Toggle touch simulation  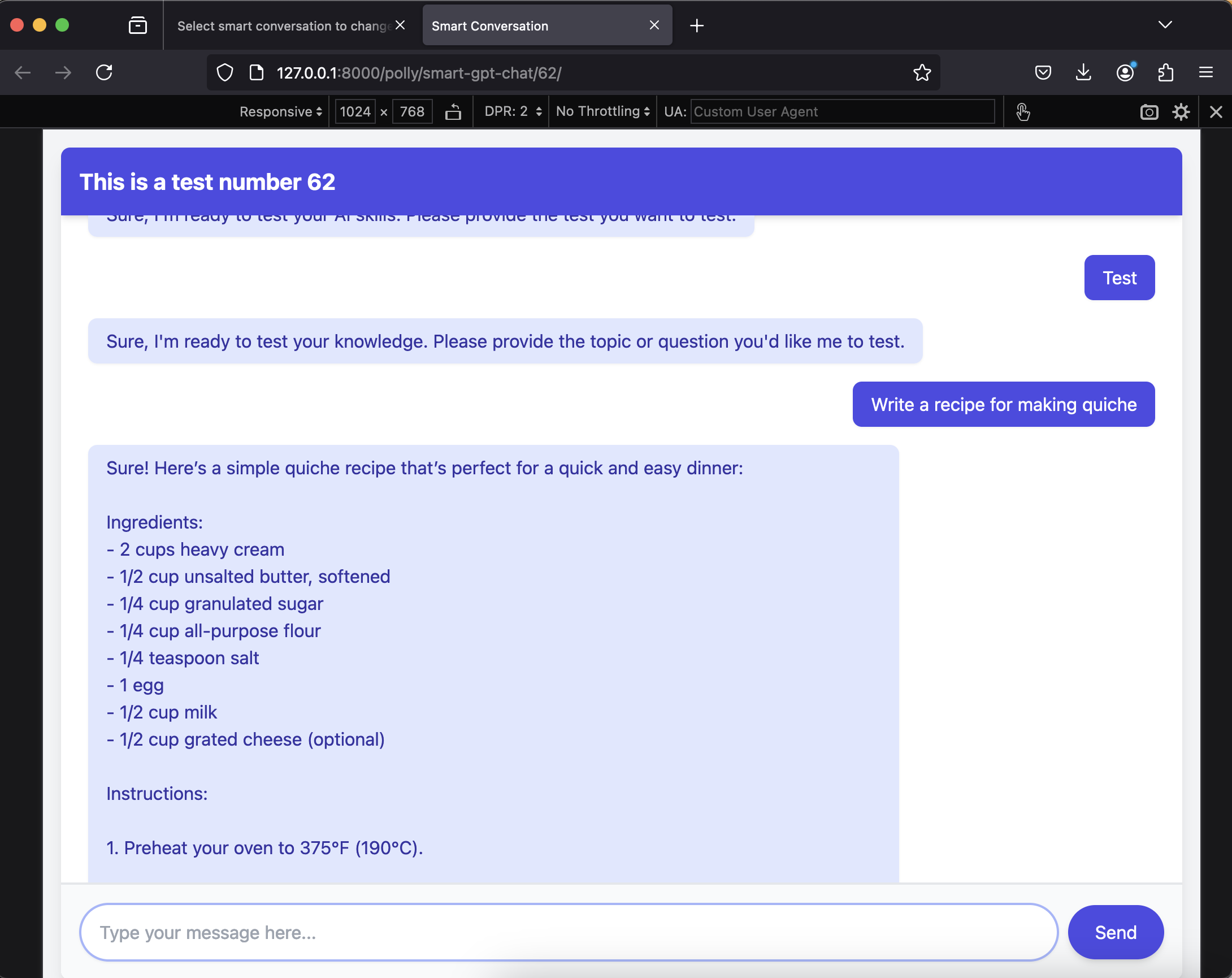[x=1023, y=112]
